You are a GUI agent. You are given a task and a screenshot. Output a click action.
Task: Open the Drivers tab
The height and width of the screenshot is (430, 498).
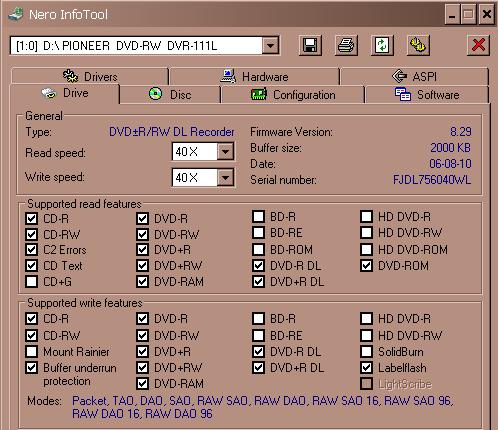[90, 76]
